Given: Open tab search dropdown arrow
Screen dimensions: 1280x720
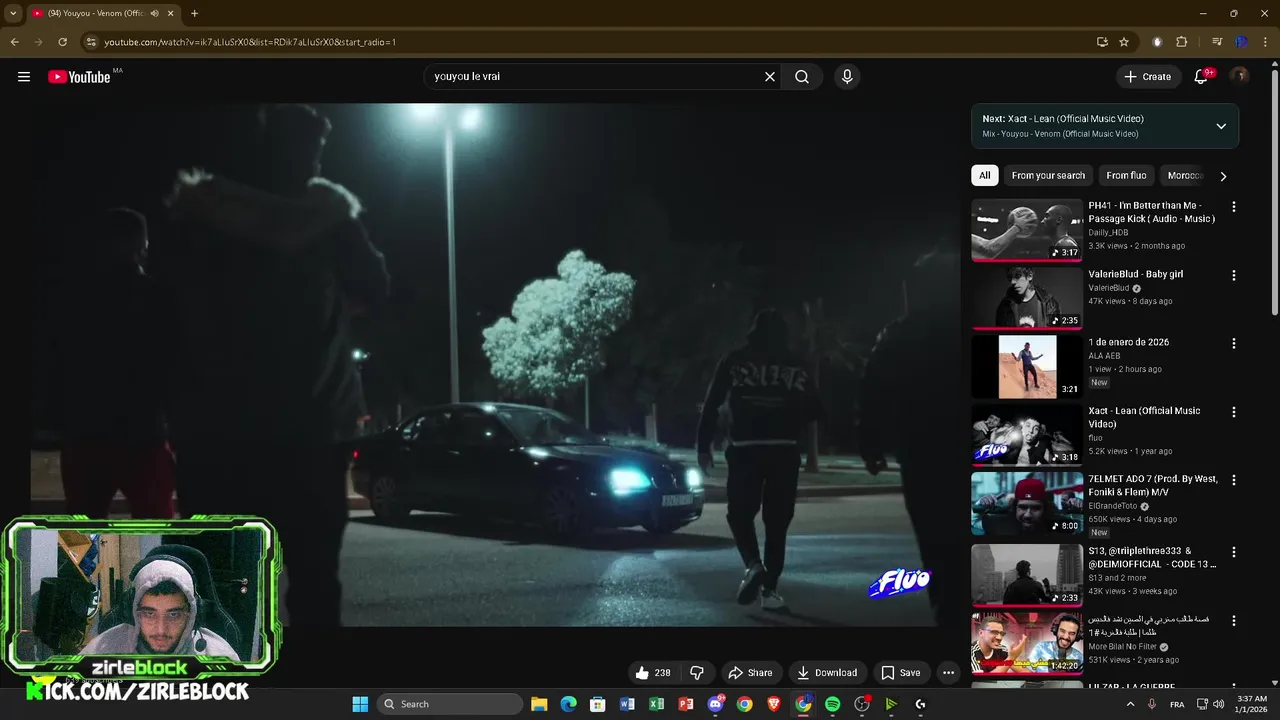Looking at the screenshot, I should [x=13, y=13].
